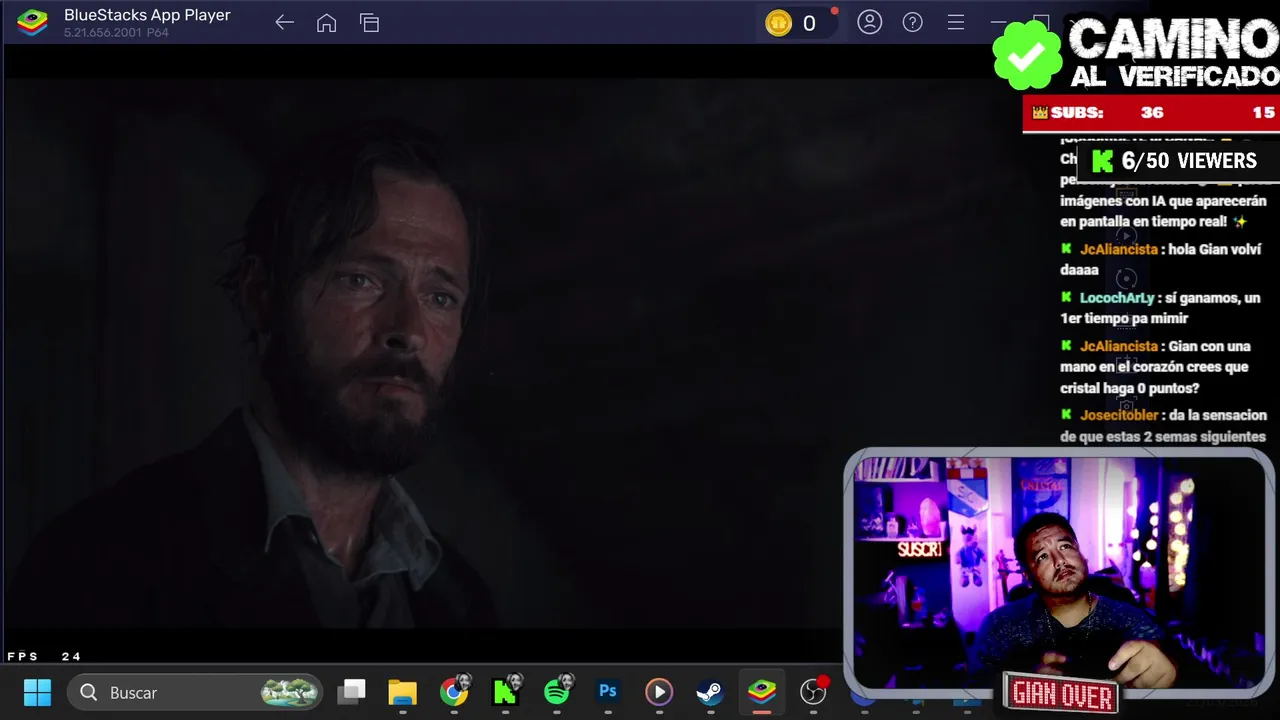Open OBS Studio from the taskbar
The width and height of the screenshot is (1280, 720).
click(x=814, y=691)
